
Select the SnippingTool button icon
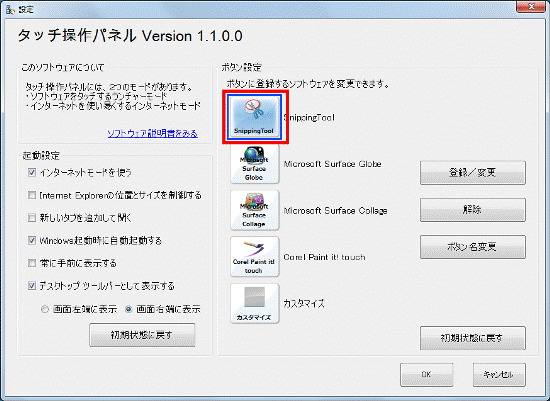coord(254,117)
